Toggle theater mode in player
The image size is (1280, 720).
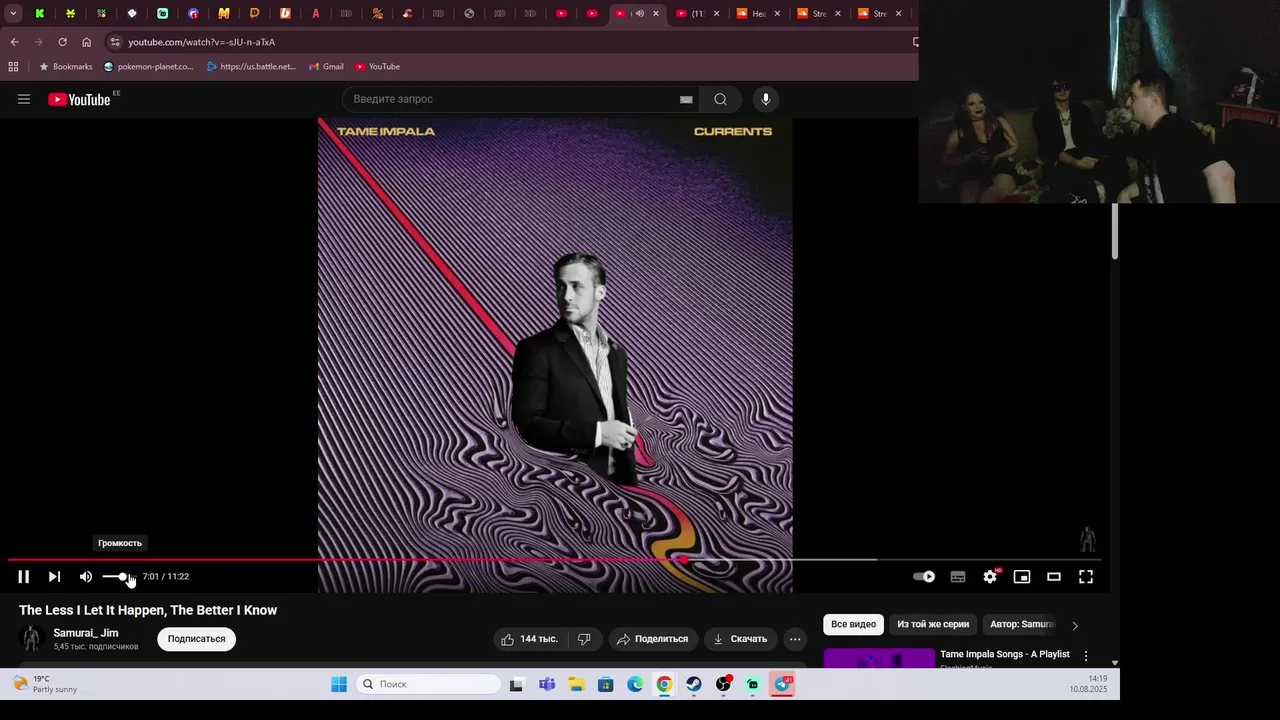[x=1054, y=577]
